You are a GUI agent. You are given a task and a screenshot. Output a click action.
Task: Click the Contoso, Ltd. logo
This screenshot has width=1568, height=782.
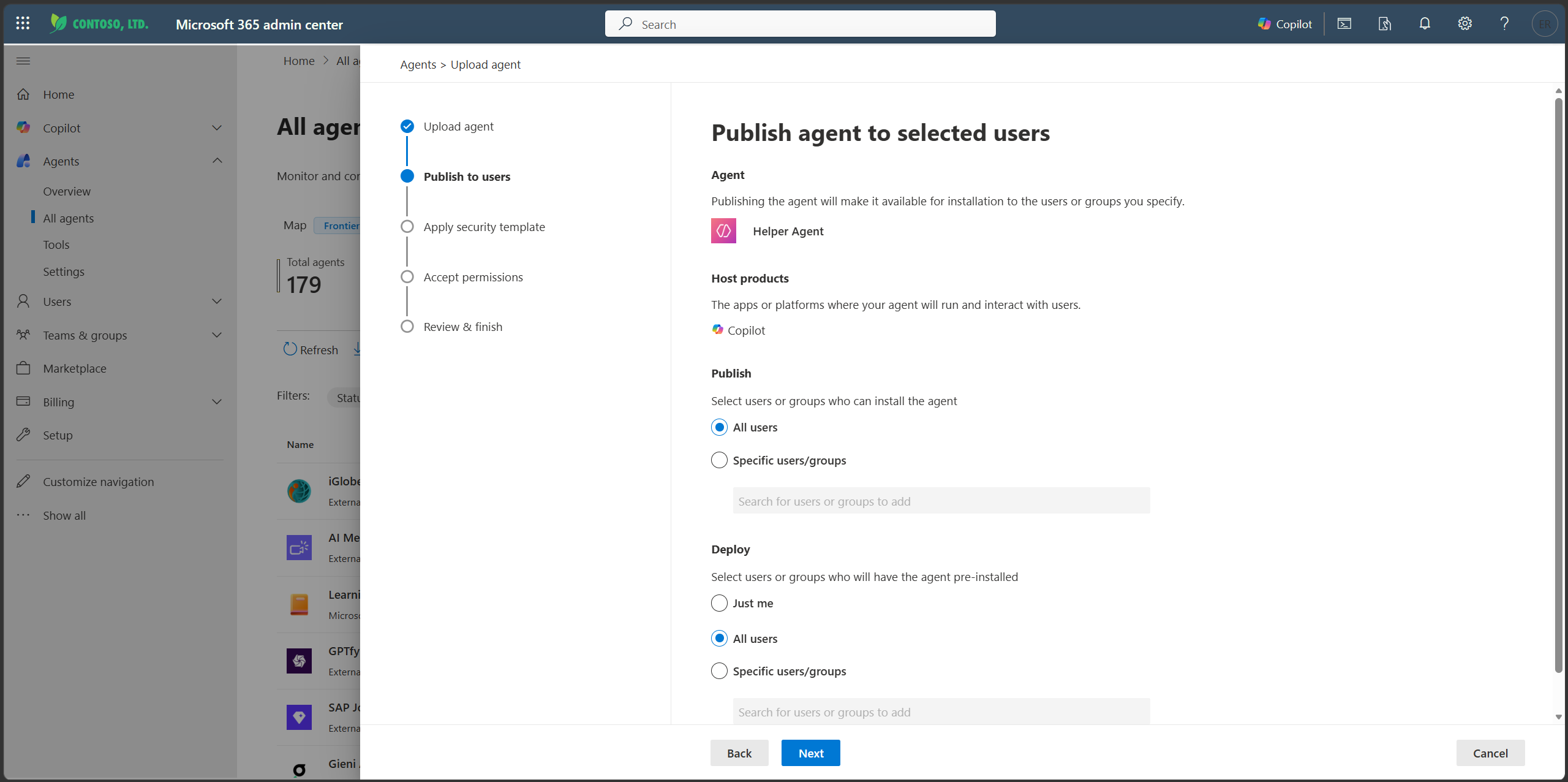(x=99, y=24)
